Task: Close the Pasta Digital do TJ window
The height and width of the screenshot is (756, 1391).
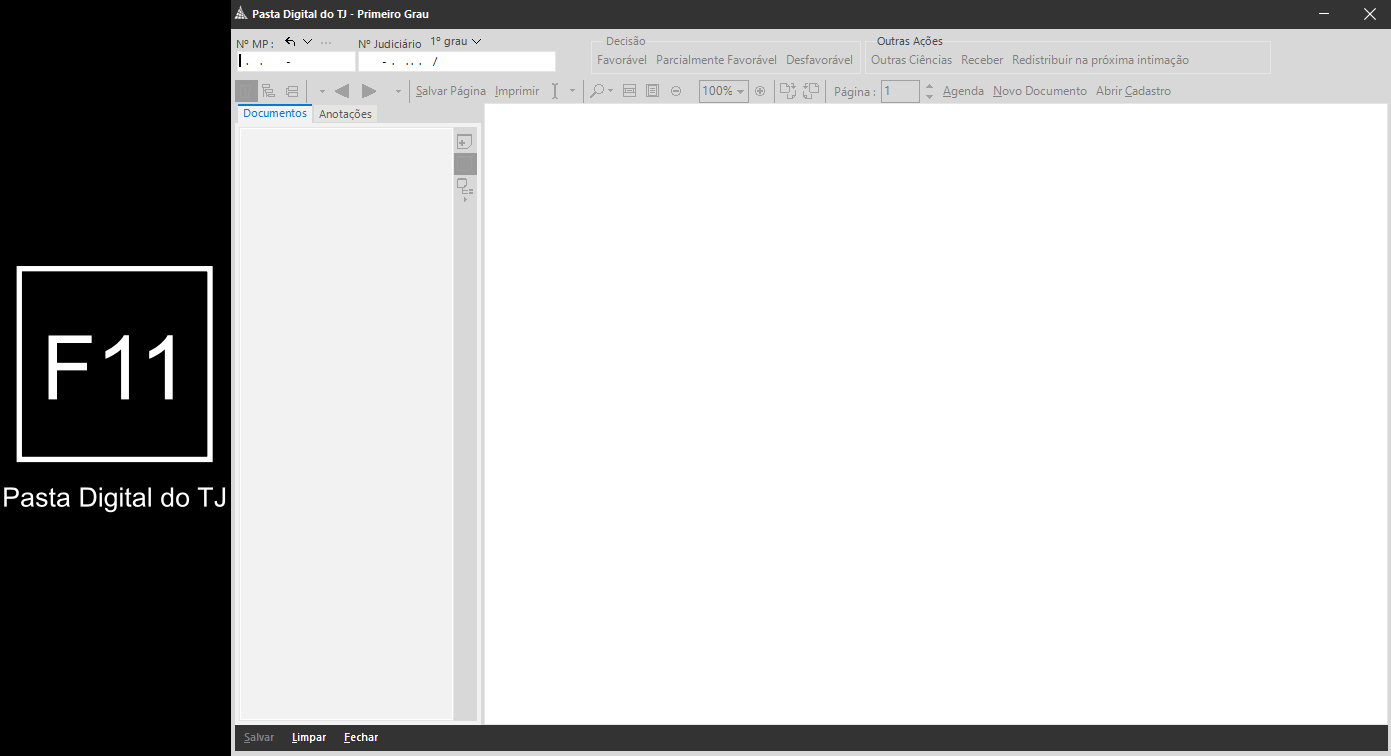Action: (x=1369, y=14)
